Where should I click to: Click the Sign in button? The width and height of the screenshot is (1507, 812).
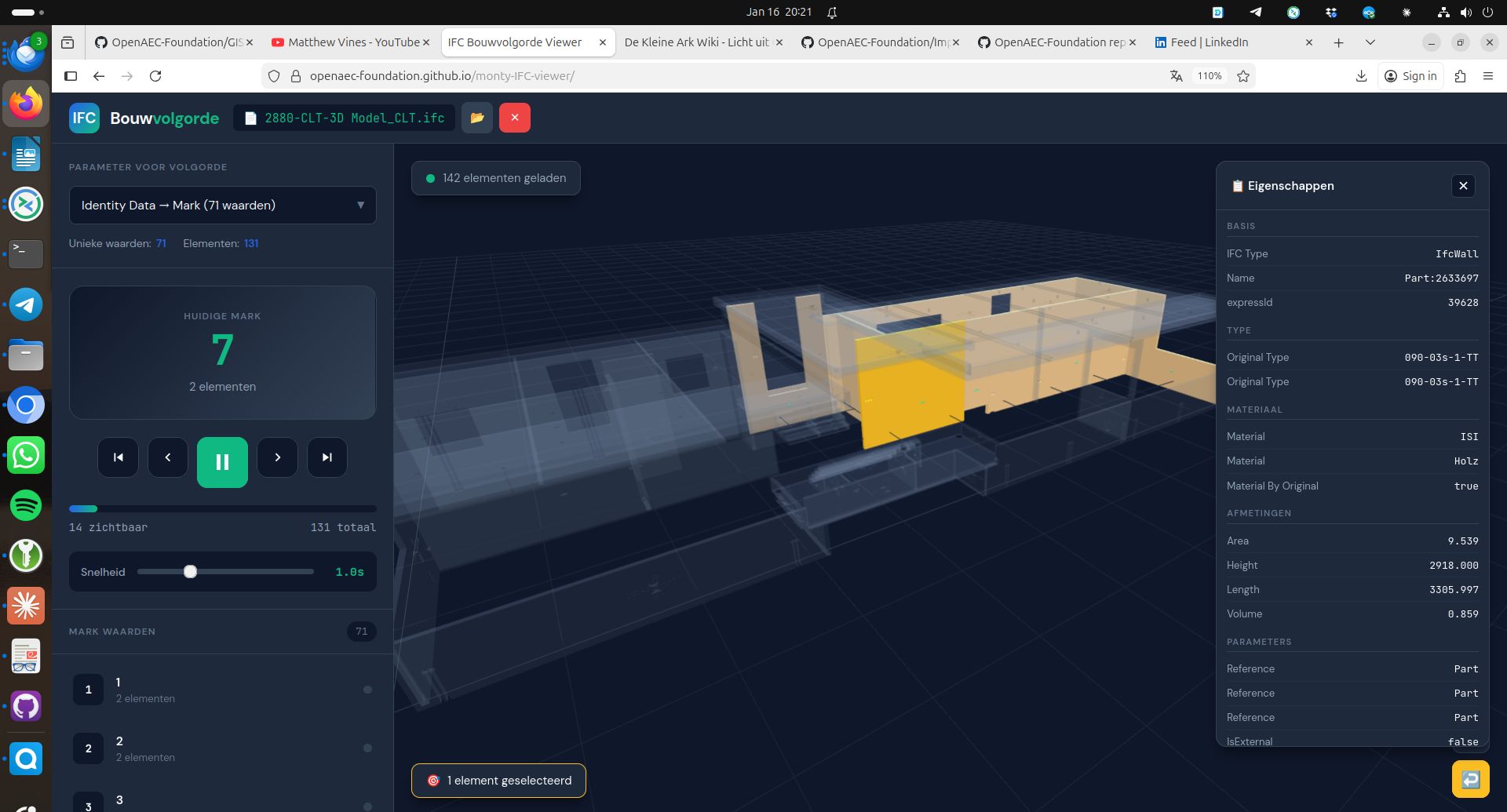pyautogui.click(x=1410, y=76)
